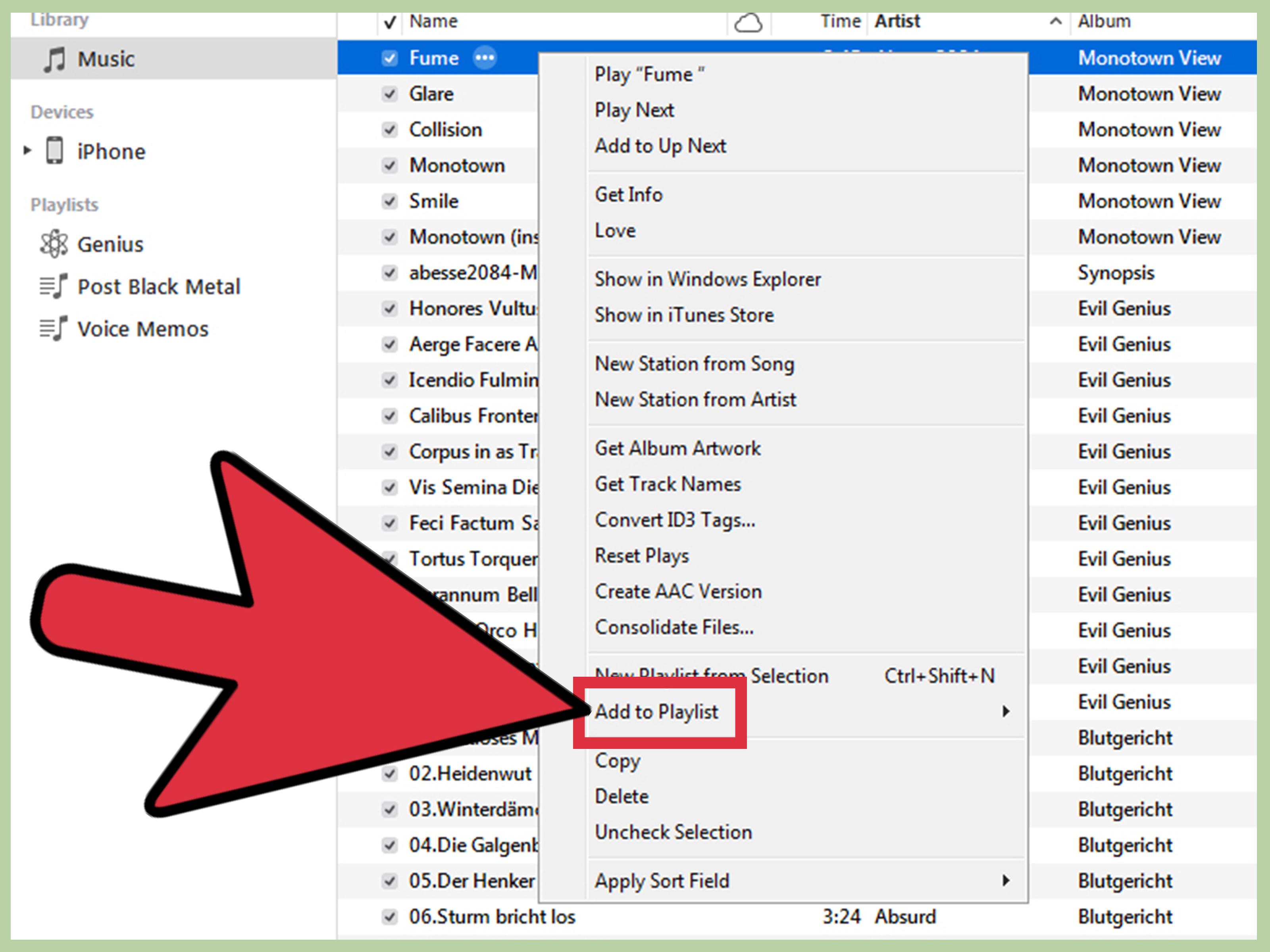This screenshot has width=1270, height=952.
Task: Sort by the Album column header
Action: 1104,22
